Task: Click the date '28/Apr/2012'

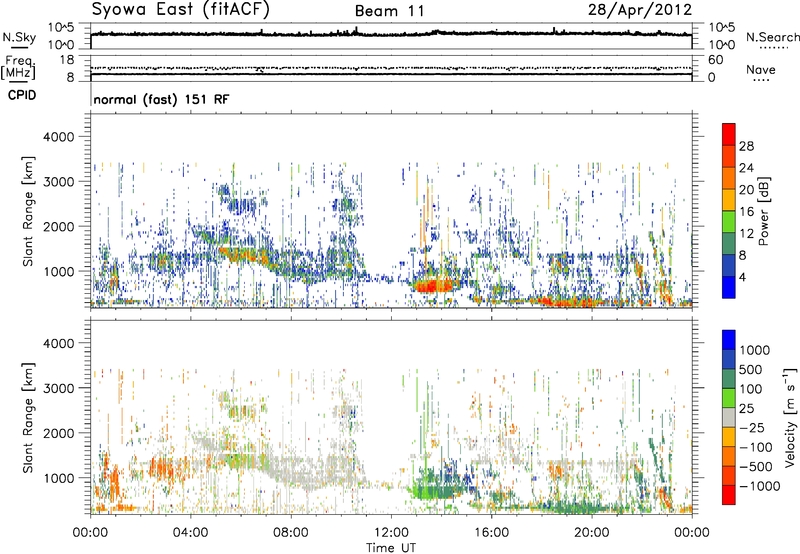Action: [x=640, y=10]
